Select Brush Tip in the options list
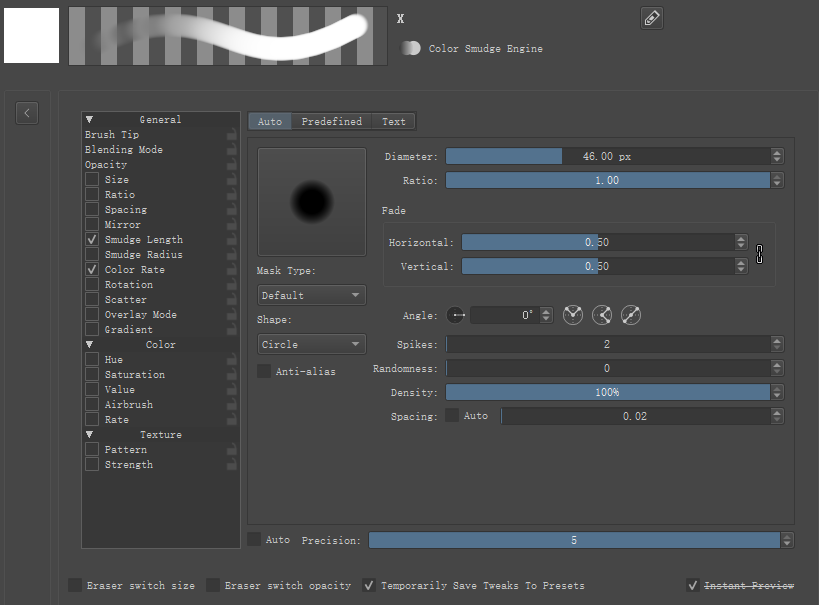The width and height of the screenshot is (819, 605). (112, 135)
